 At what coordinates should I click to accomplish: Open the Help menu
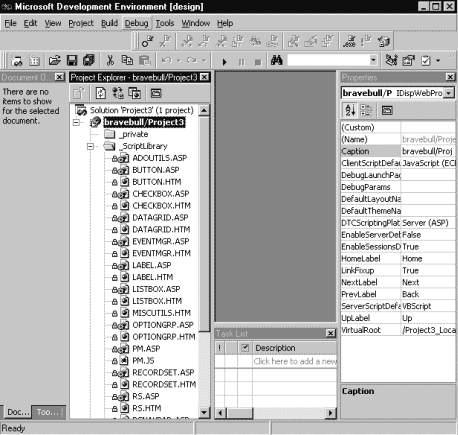click(x=225, y=23)
